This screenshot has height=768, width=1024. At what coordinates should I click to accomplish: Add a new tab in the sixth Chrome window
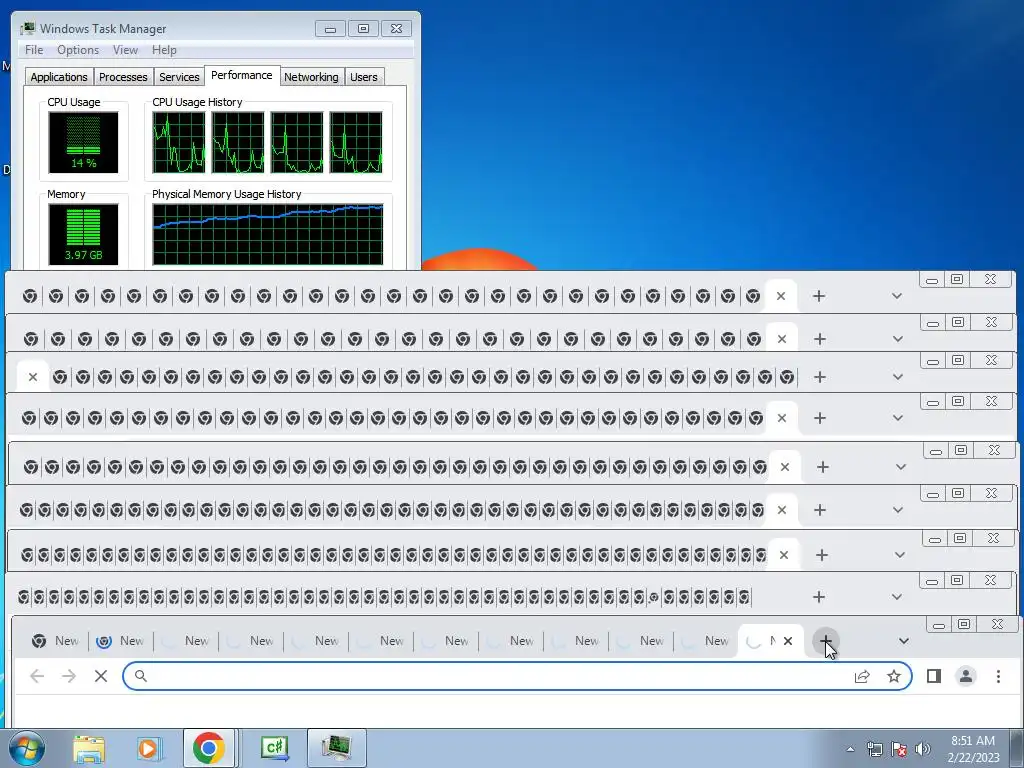click(820, 510)
